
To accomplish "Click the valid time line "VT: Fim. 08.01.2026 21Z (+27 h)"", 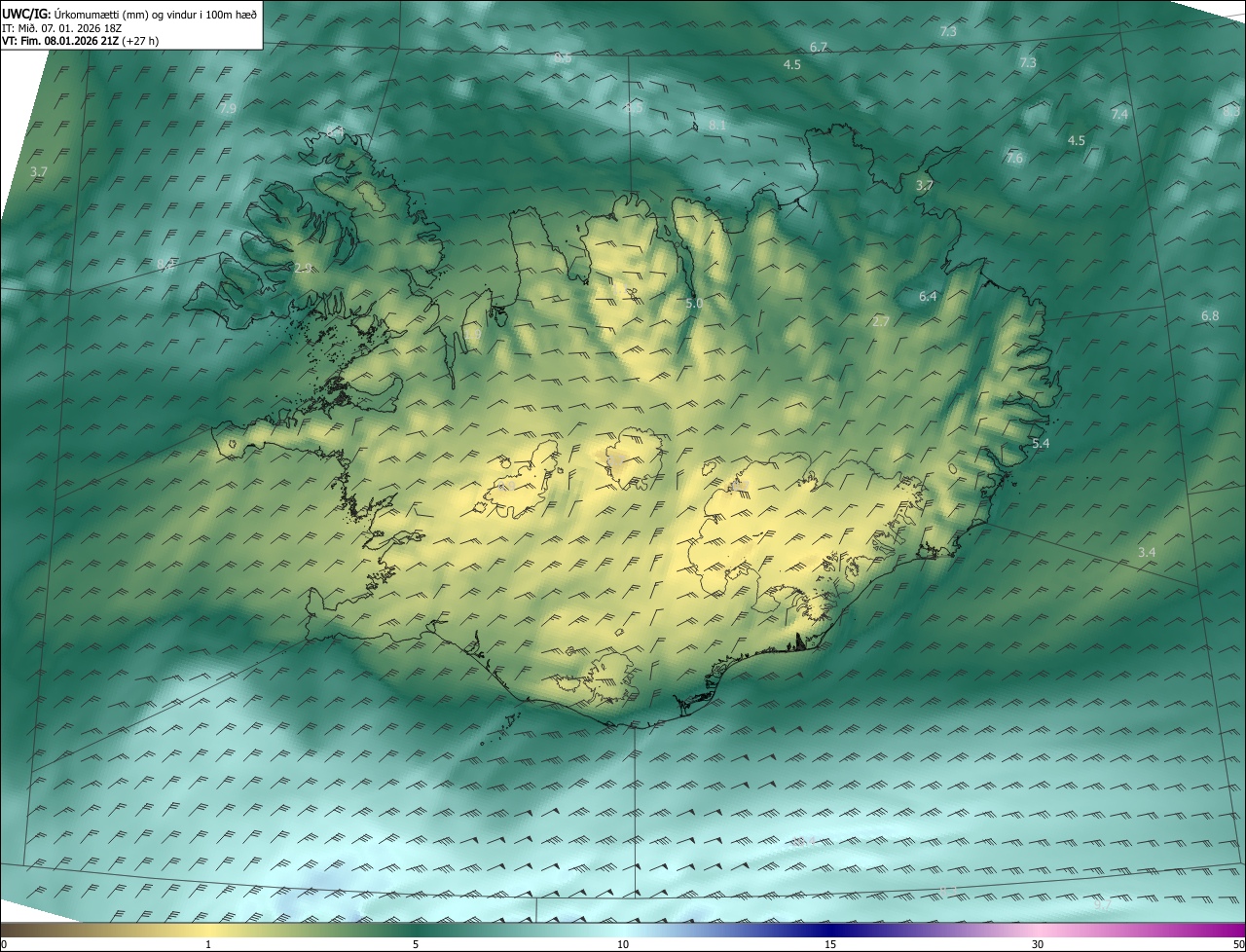I will pos(81,41).
